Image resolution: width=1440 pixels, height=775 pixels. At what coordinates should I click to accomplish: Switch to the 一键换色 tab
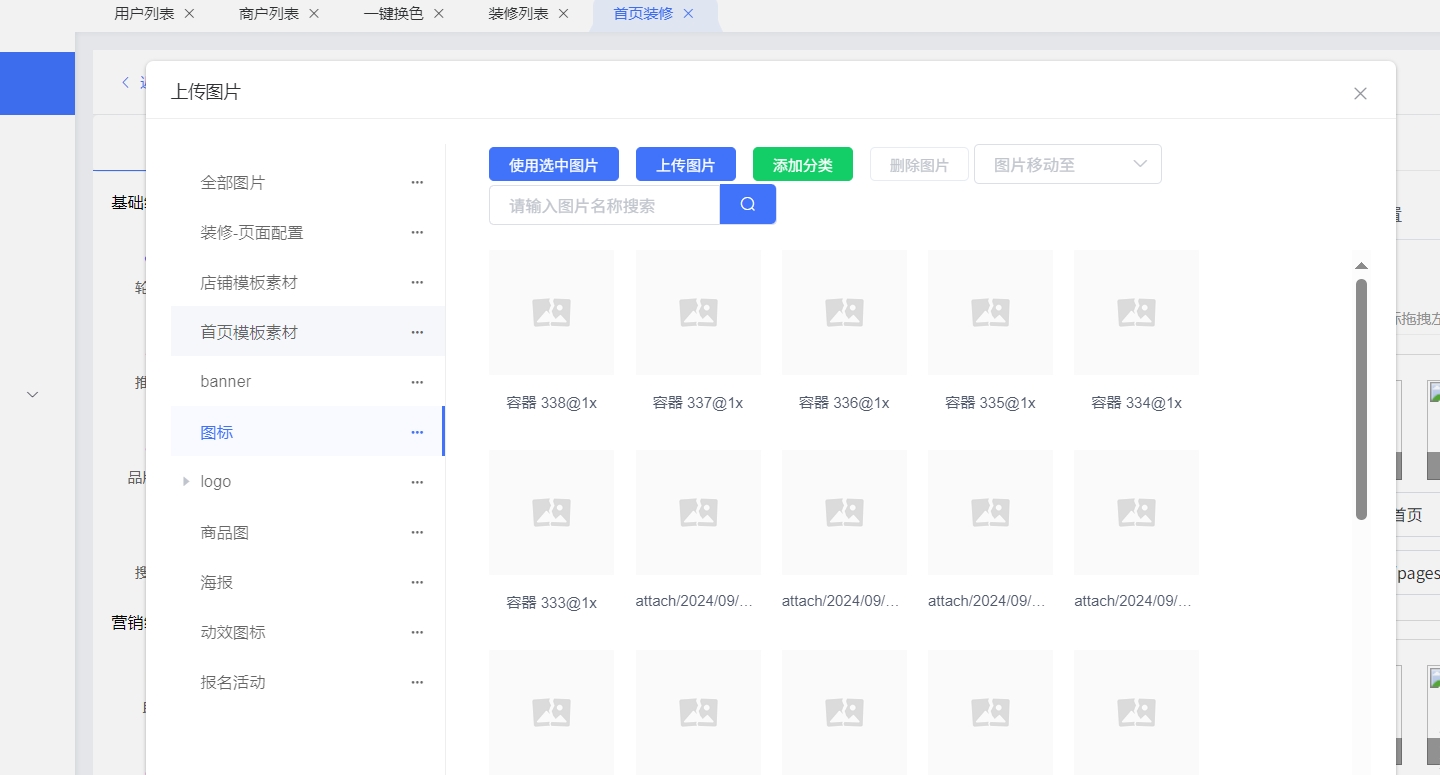[x=394, y=14]
